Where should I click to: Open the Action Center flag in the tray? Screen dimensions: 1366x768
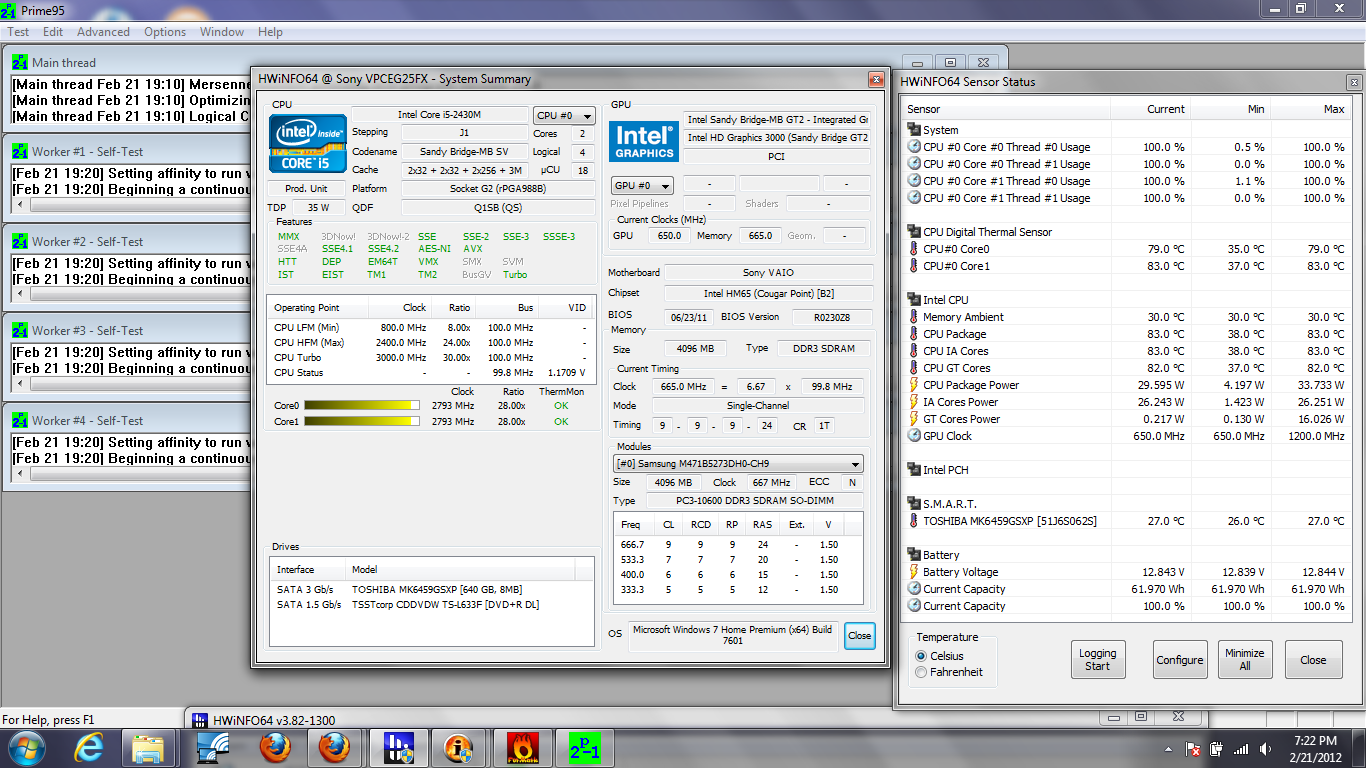click(1192, 749)
